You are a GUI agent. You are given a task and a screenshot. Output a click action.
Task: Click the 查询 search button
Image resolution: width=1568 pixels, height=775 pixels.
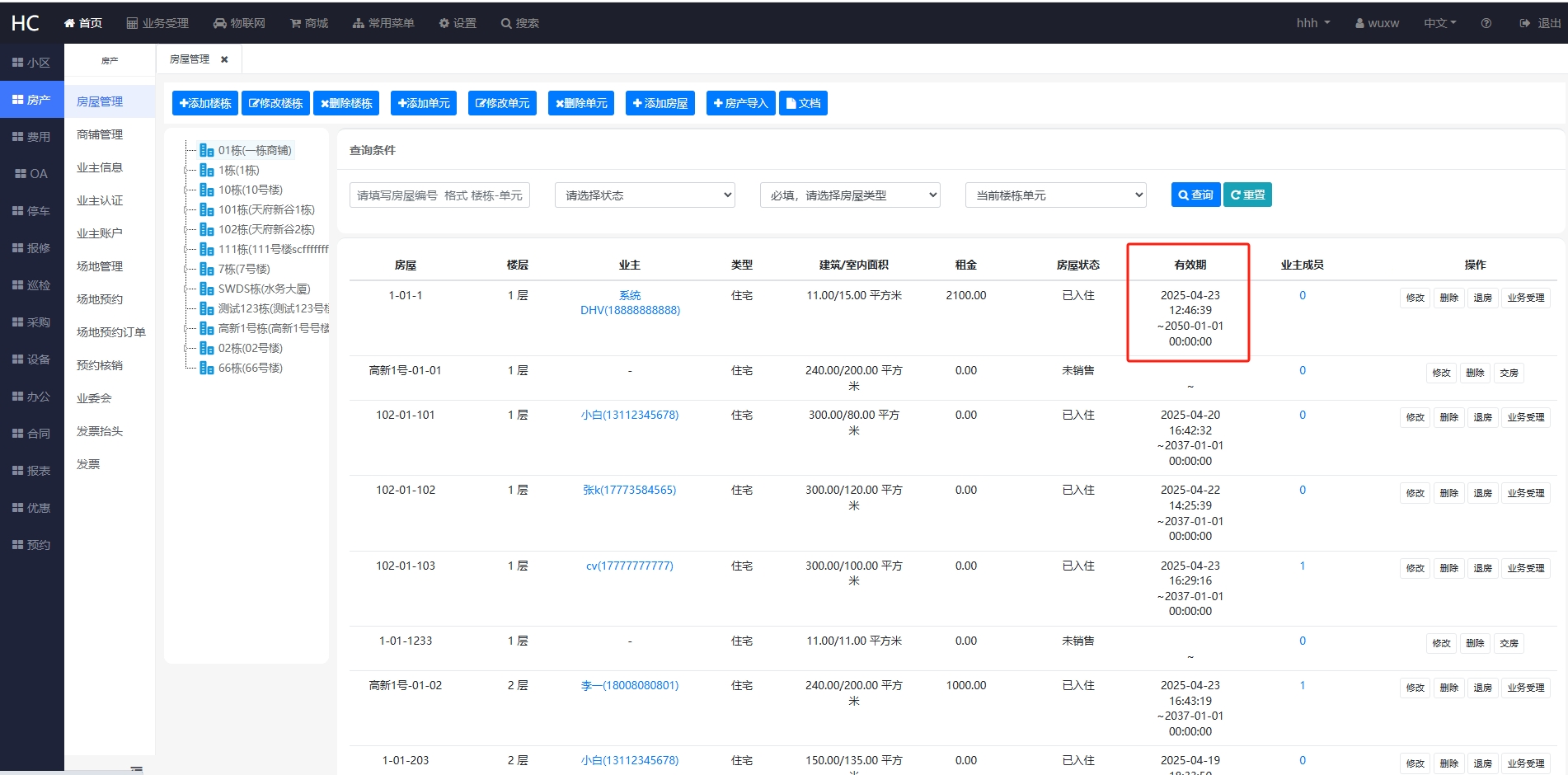pyautogui.click(x=1195, y=195)
